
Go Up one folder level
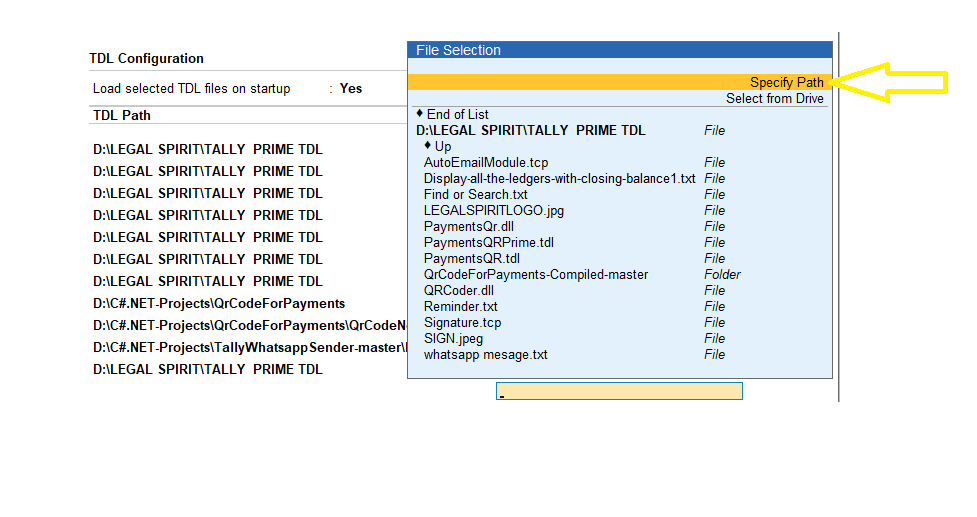point(442,146)
